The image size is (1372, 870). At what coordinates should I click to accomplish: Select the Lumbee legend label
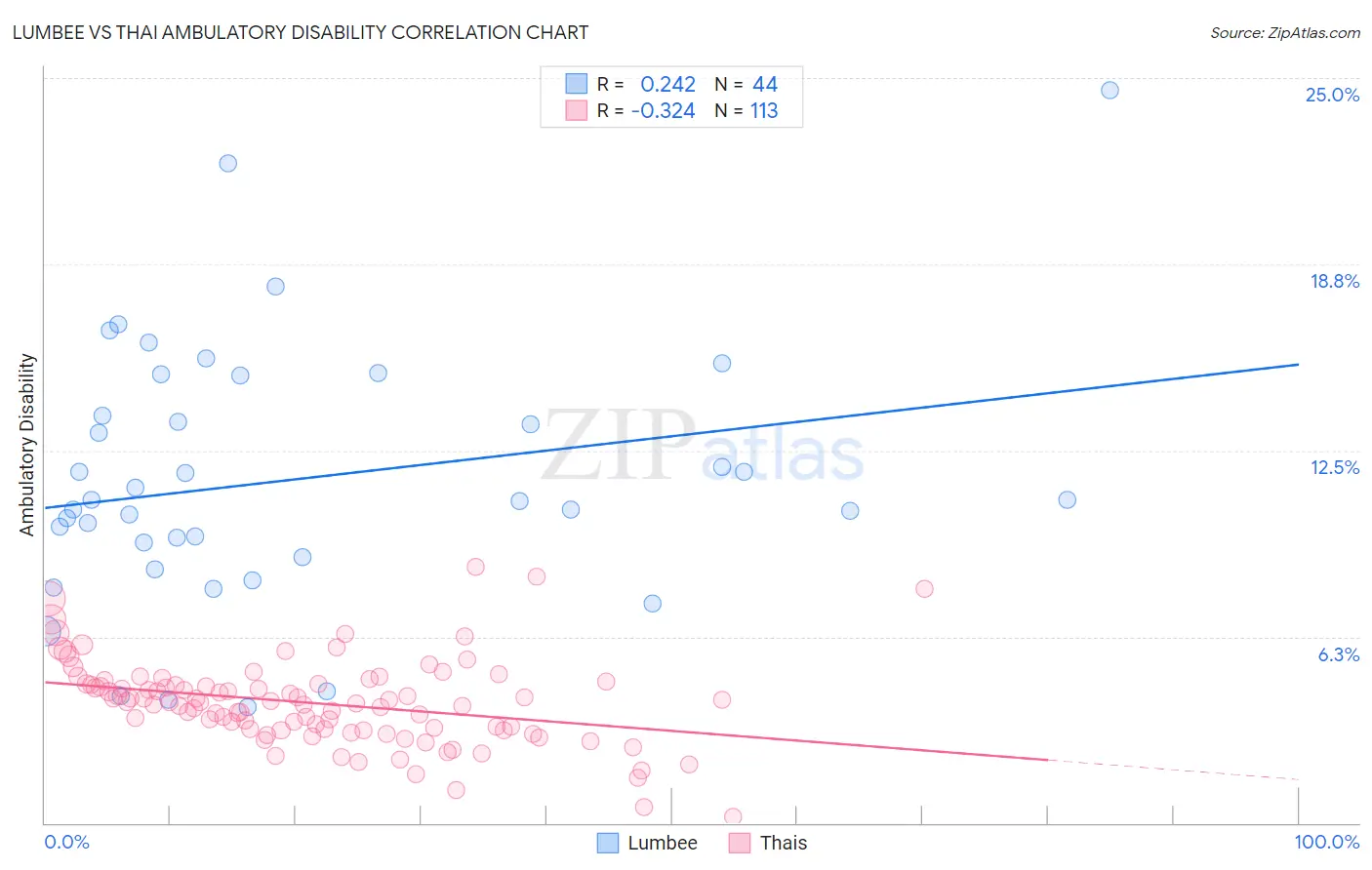click(x=663, y=843)
